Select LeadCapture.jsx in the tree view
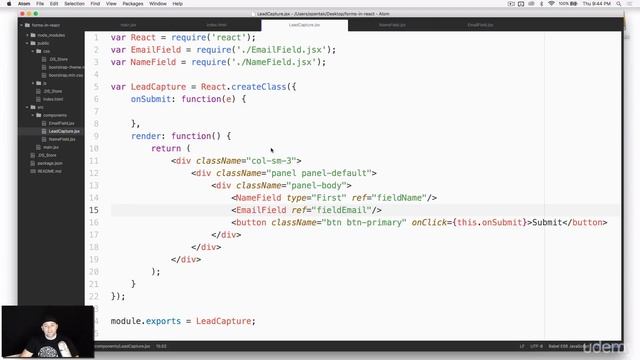 pos(64,131)
